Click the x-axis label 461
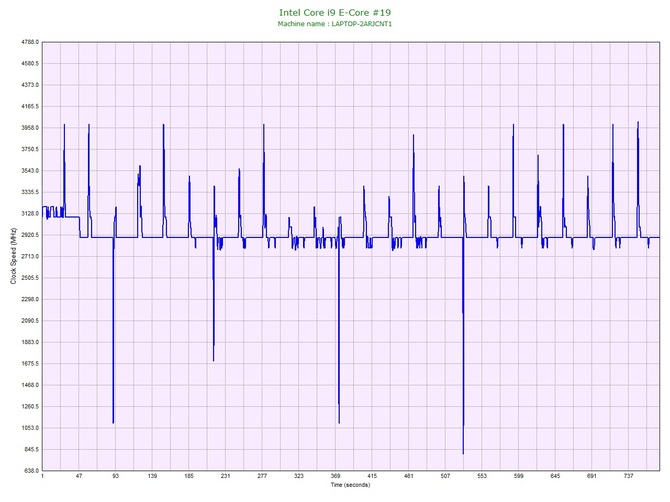Screen dimensions: 670x502 (409, 476)
